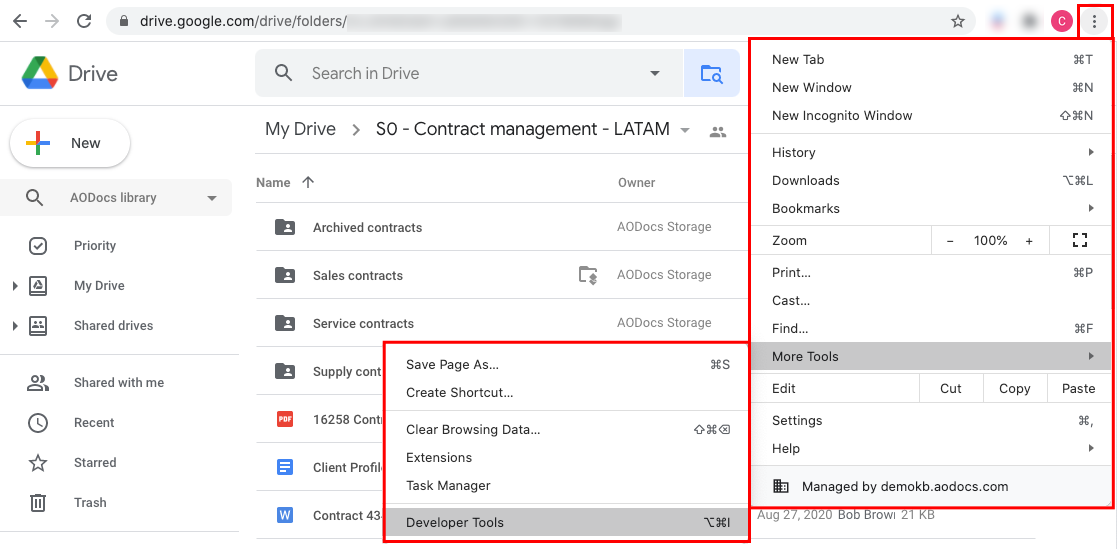Open History submenu
Viewport: 1118px width, 549px height.
click(932, 152)
